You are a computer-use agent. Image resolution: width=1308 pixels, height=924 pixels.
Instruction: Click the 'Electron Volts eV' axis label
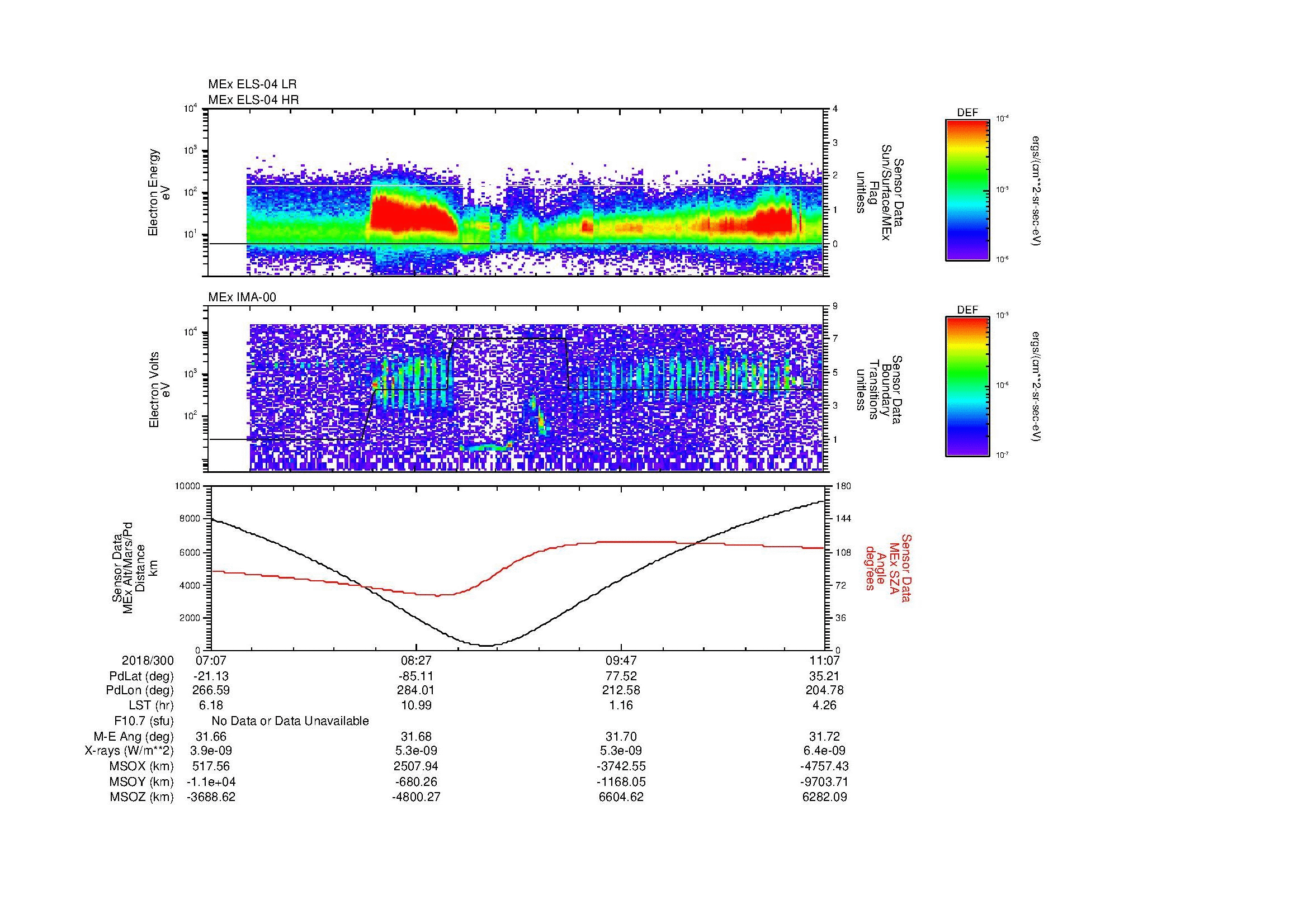click(159, 390)
